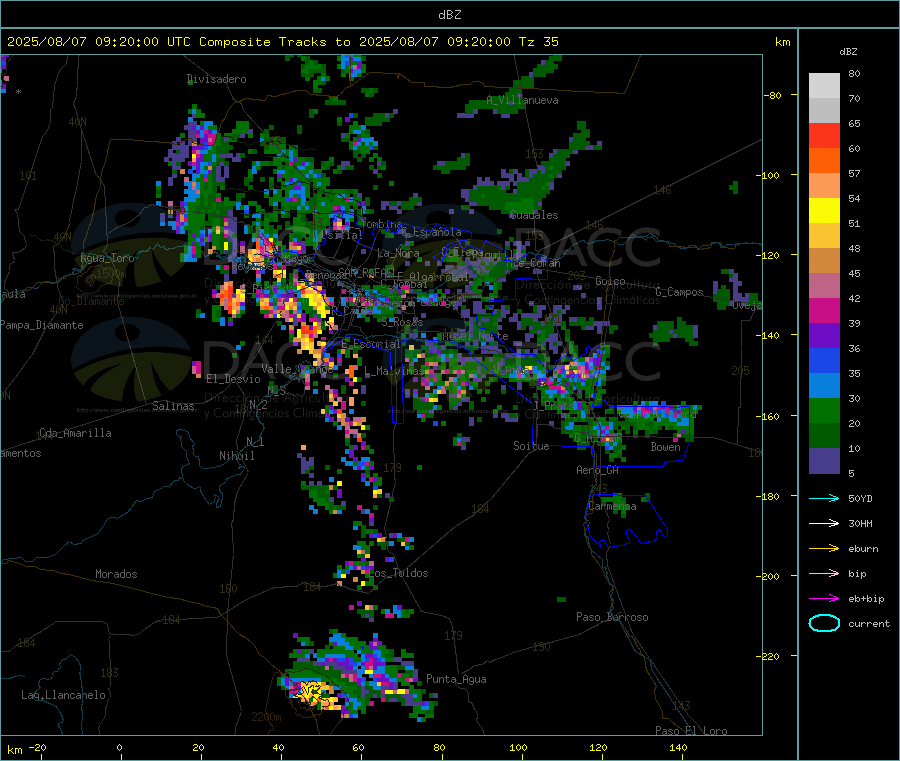Image resolution: width=900 pixels, height=761 pixels.
Task: Click the Paso El Loro map label
Action: (691, 731)
